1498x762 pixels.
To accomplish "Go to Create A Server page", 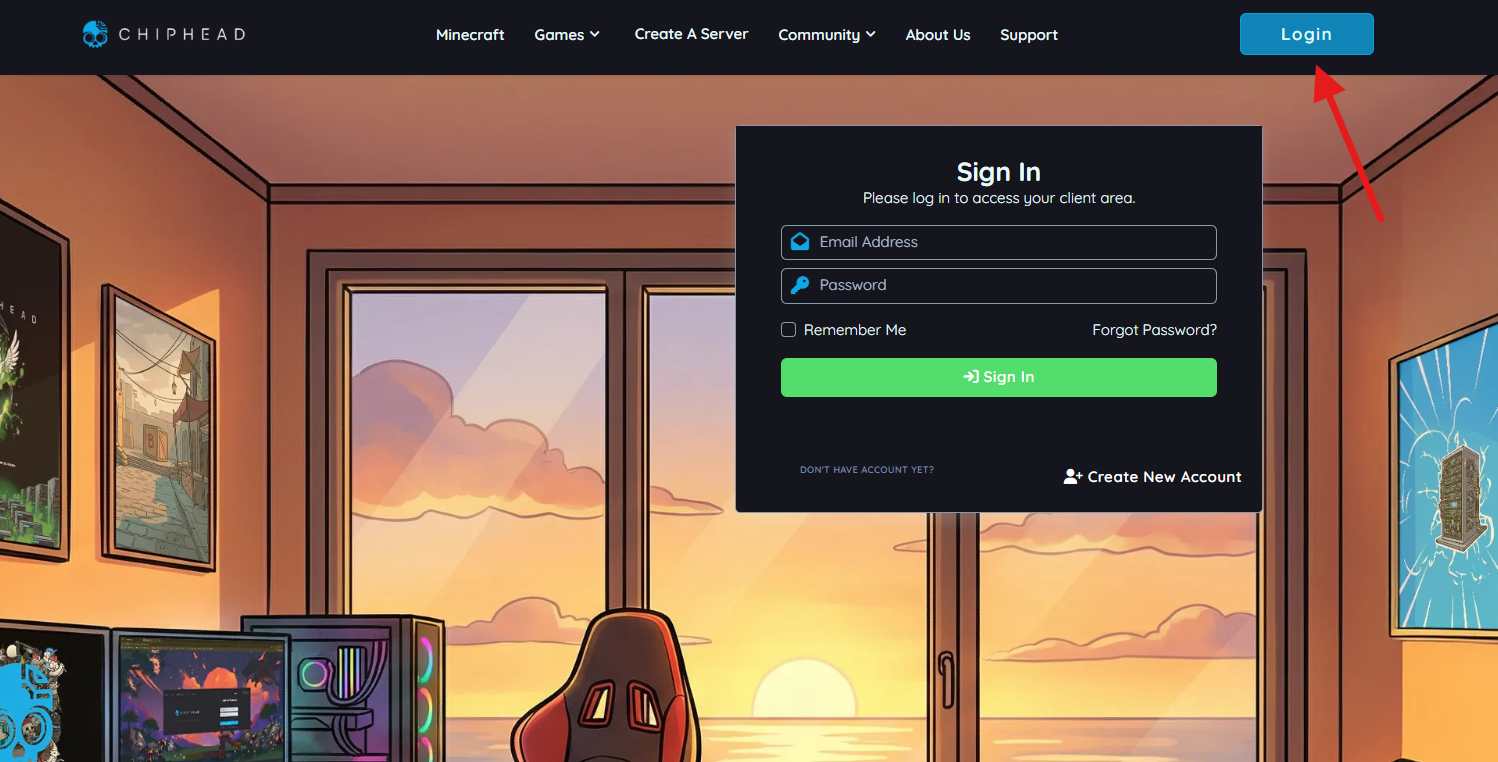I will [691, 34].
